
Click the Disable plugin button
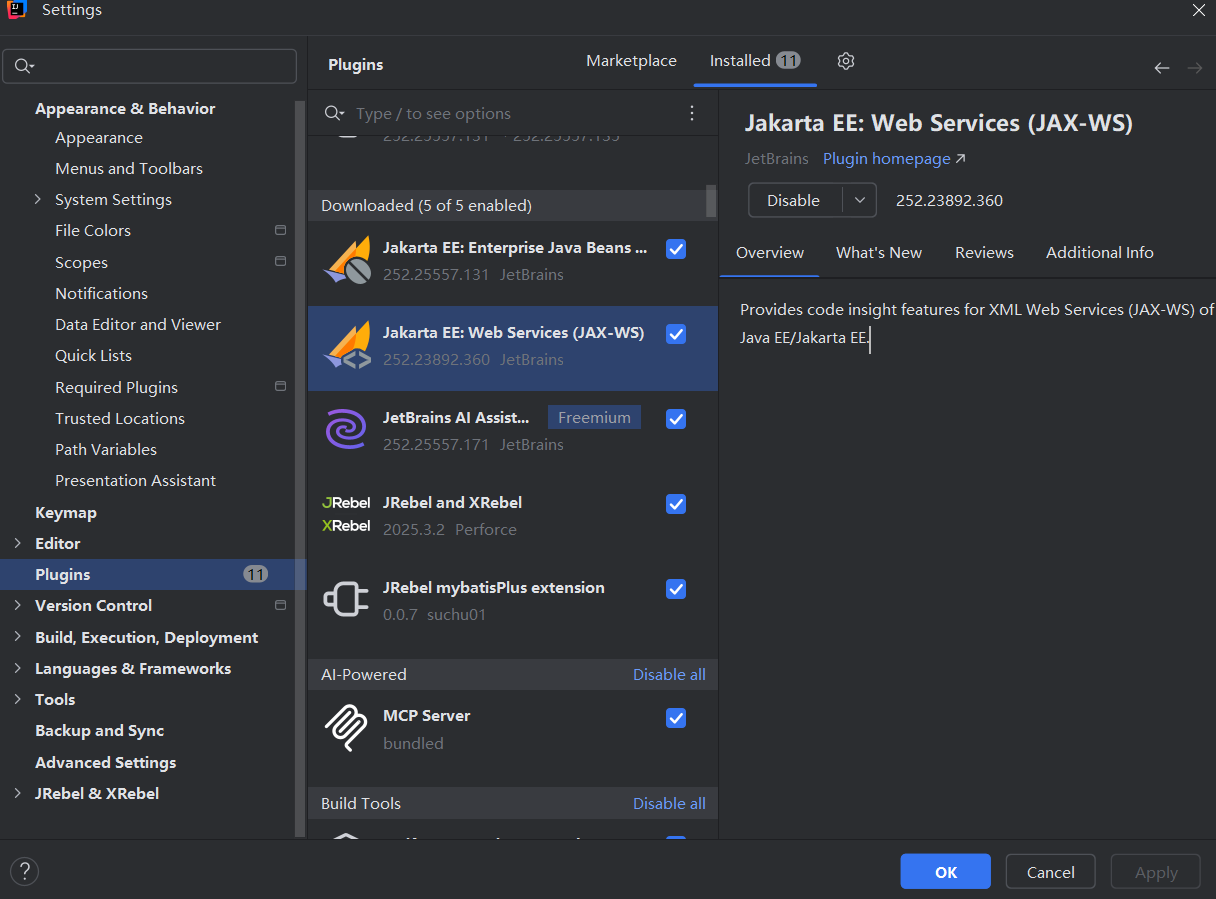(795, 200)
